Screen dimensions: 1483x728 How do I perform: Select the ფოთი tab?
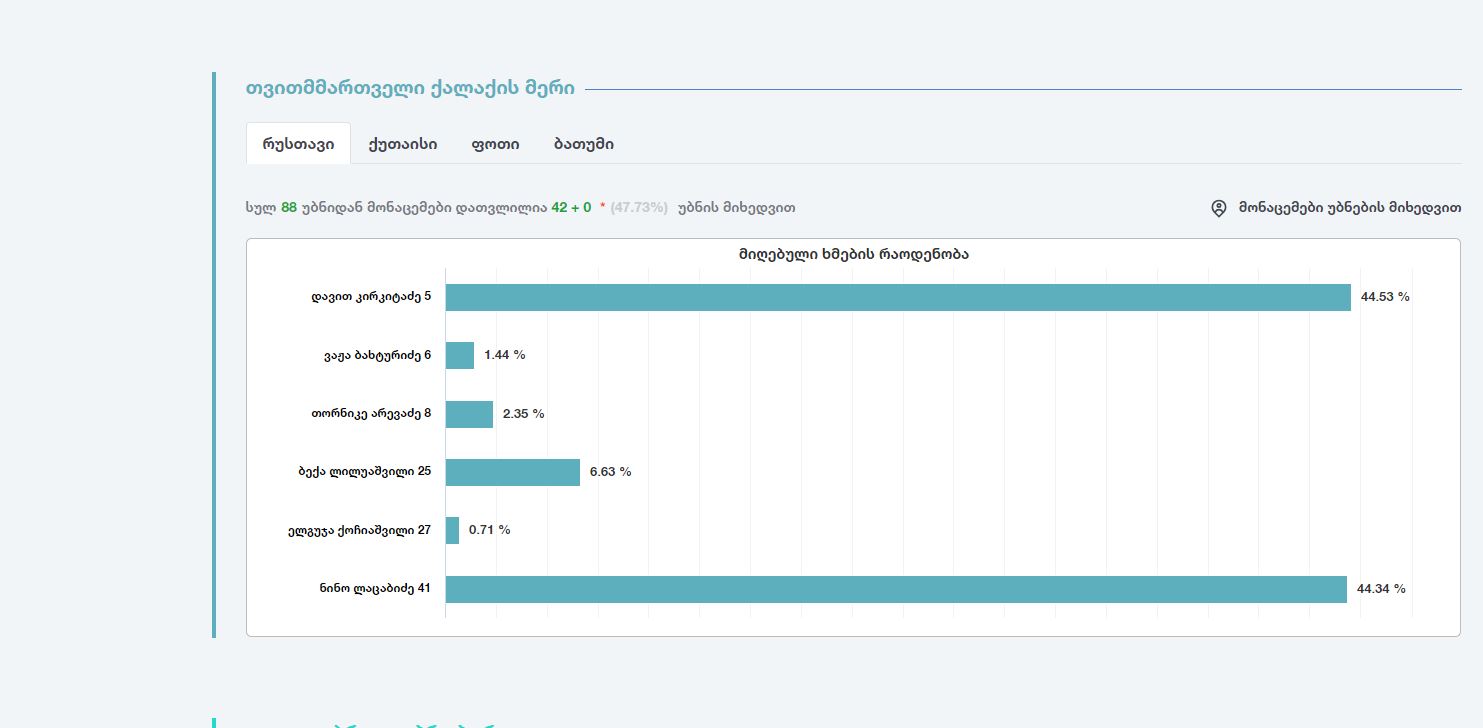[495, 143]
